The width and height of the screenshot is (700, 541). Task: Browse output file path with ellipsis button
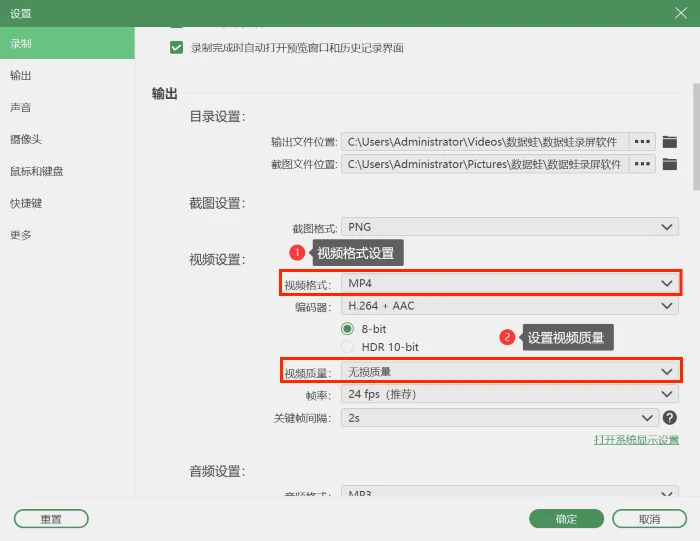642,141
